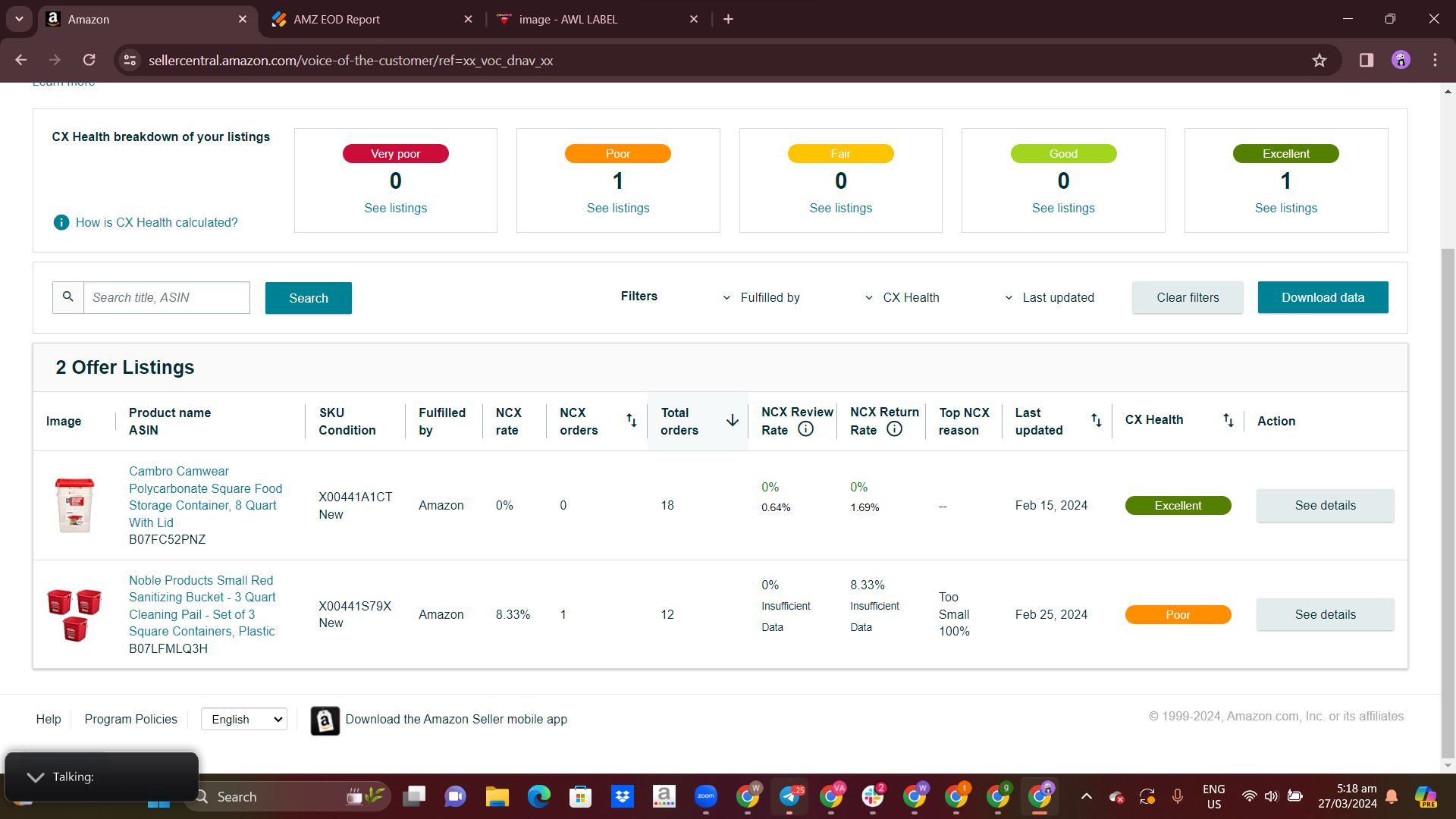Click the info icon beside CX Health calculated
1456x819 pixels.
pos(61,222)
